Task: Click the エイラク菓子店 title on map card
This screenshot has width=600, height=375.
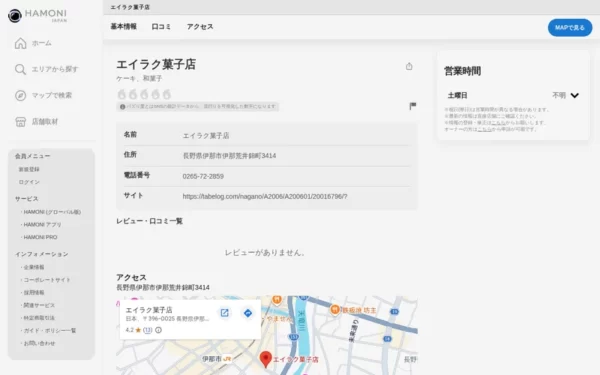Action: pyautogui.click(x=149, y=310)
